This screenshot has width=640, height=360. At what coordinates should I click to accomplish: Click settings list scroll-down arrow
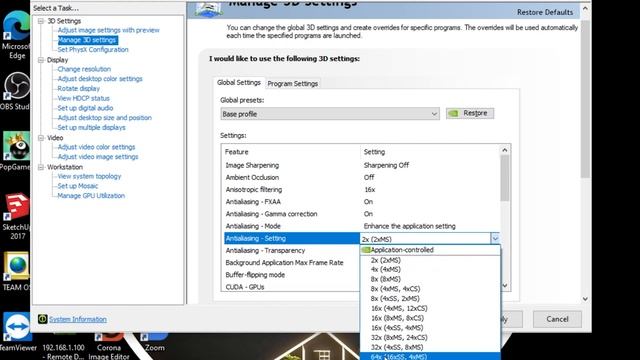click(505, 285)
